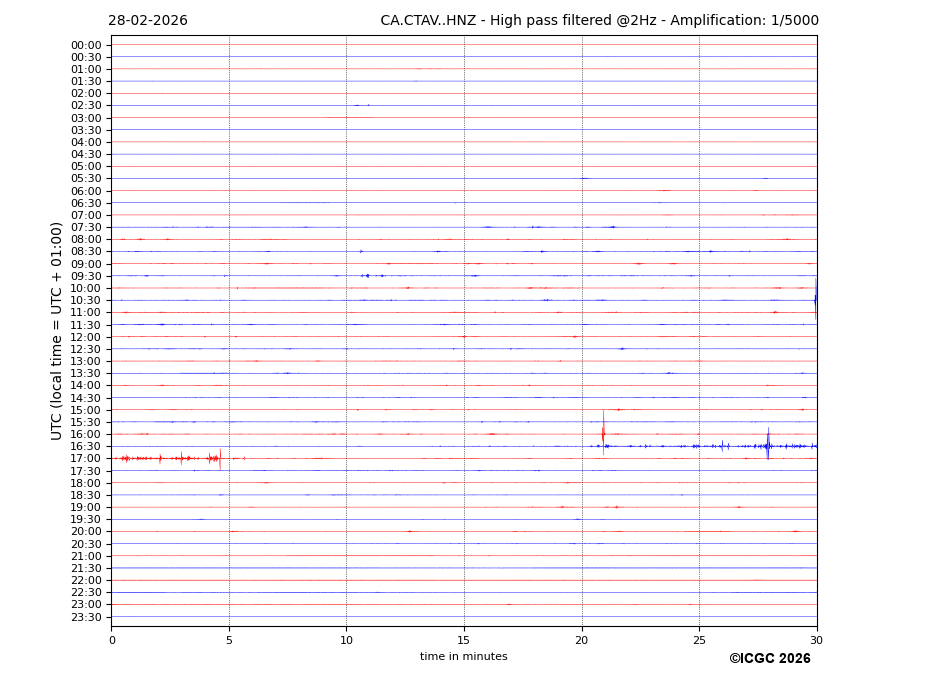
Task: Click the blue spike at the end of the 10:30 trace
Action: pyautogui.click(x=815, y=300)
